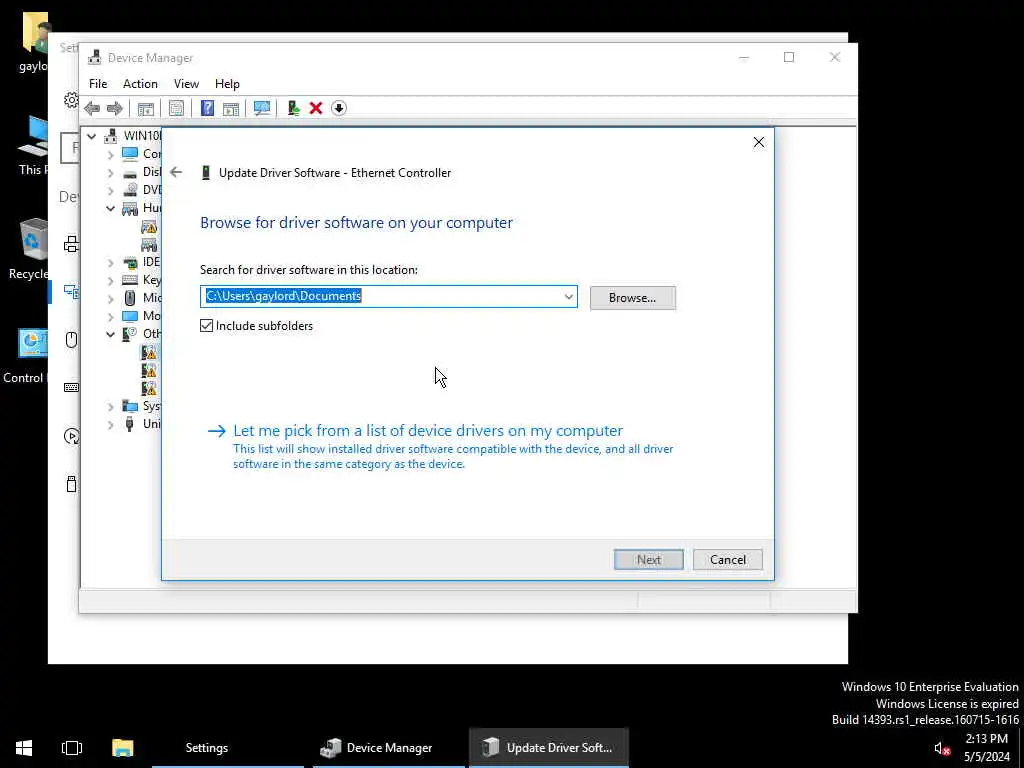This screenshot has width=1024, height=768.
Task: Click the Back arrow in Device Manager toolbar
Action: click(x=92, y=108)
